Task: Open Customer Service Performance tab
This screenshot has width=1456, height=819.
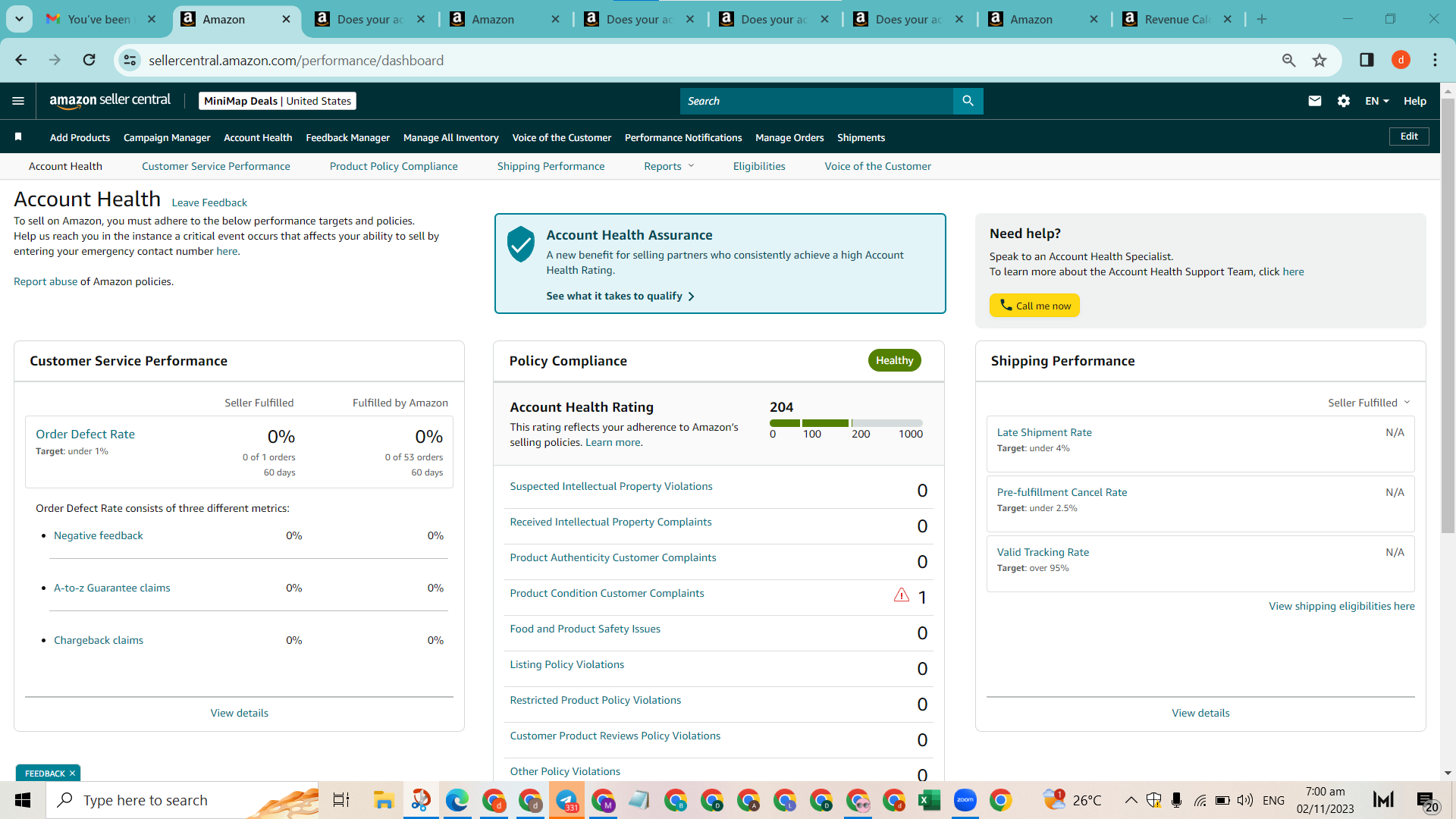Action: click(x=215, y=166)
